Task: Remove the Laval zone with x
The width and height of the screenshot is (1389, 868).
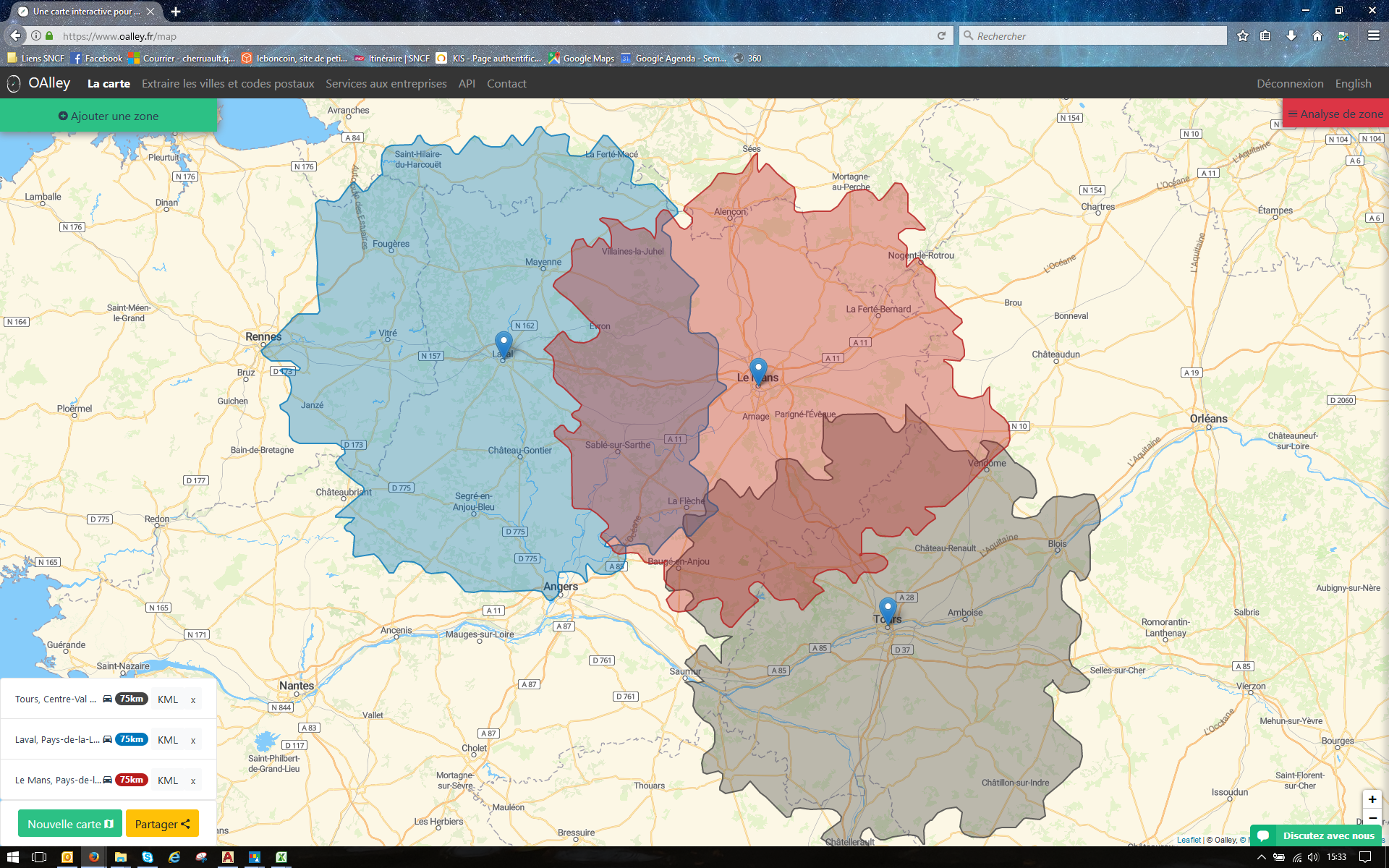Action: [x=193, y=740]
